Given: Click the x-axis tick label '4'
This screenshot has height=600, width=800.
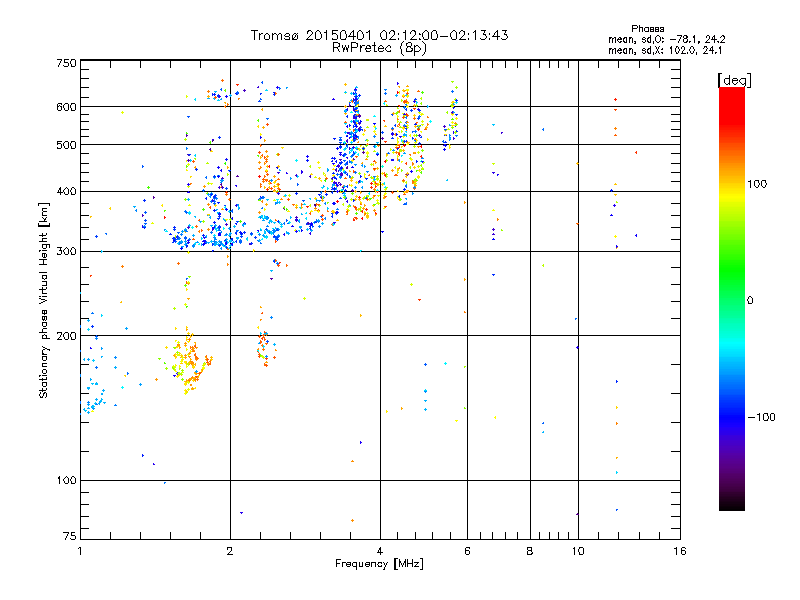Looking at the screenshot, I should coord(380,551).
